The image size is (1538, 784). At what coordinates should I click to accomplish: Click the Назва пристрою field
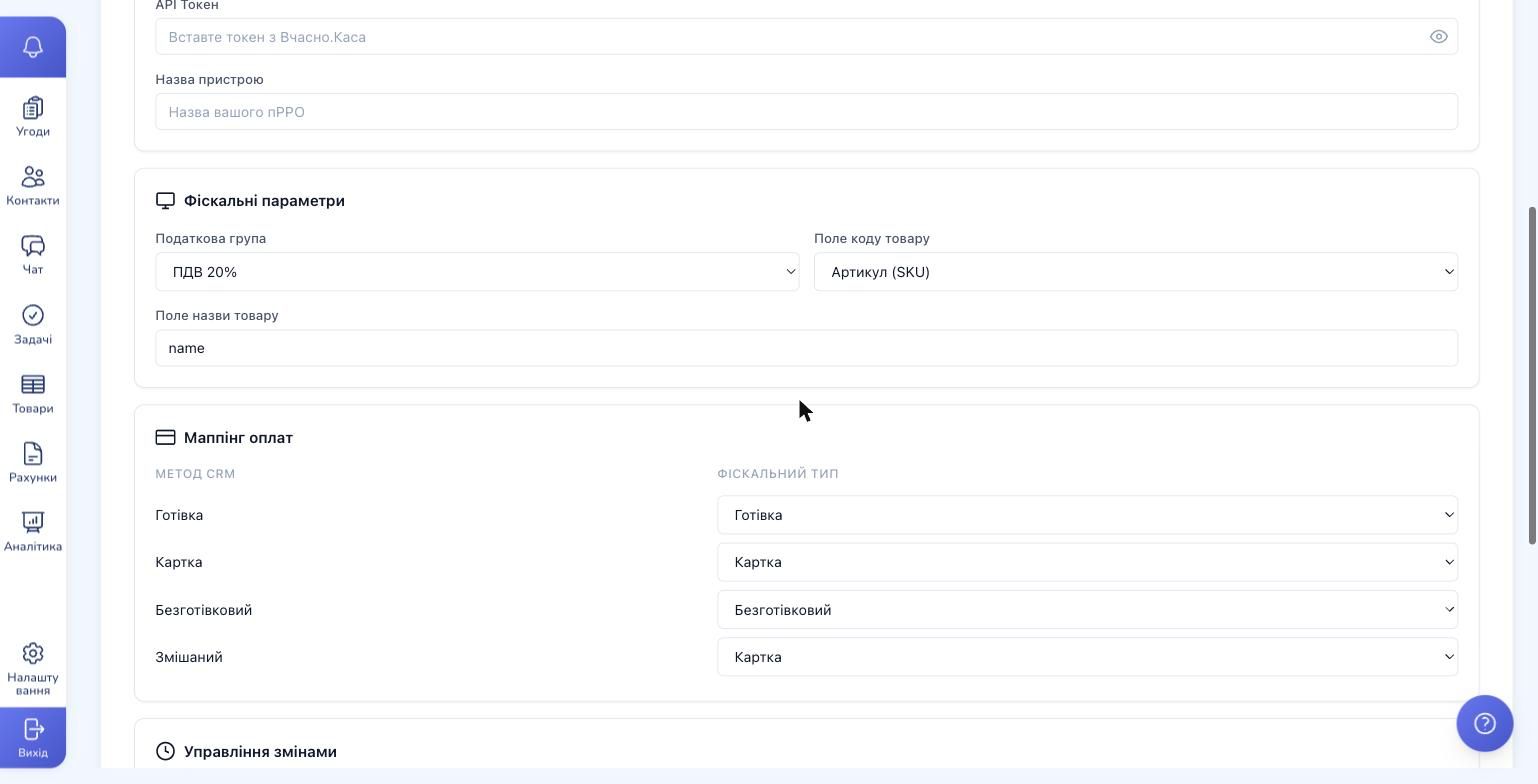(x=806, y=112)
